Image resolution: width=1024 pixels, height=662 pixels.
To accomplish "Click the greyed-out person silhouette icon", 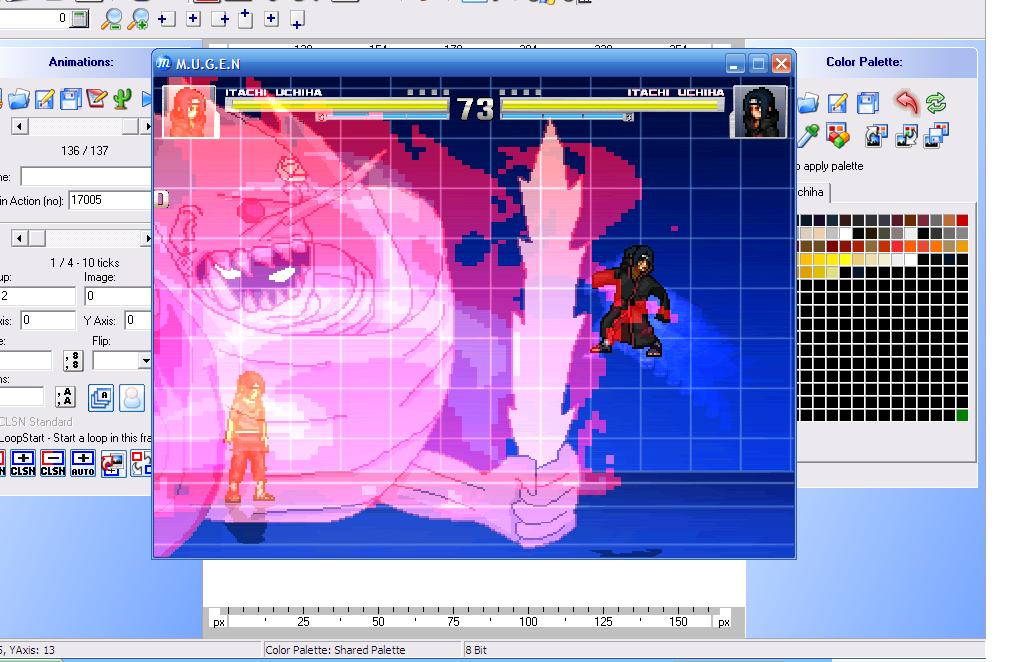I will click(131, 398).
